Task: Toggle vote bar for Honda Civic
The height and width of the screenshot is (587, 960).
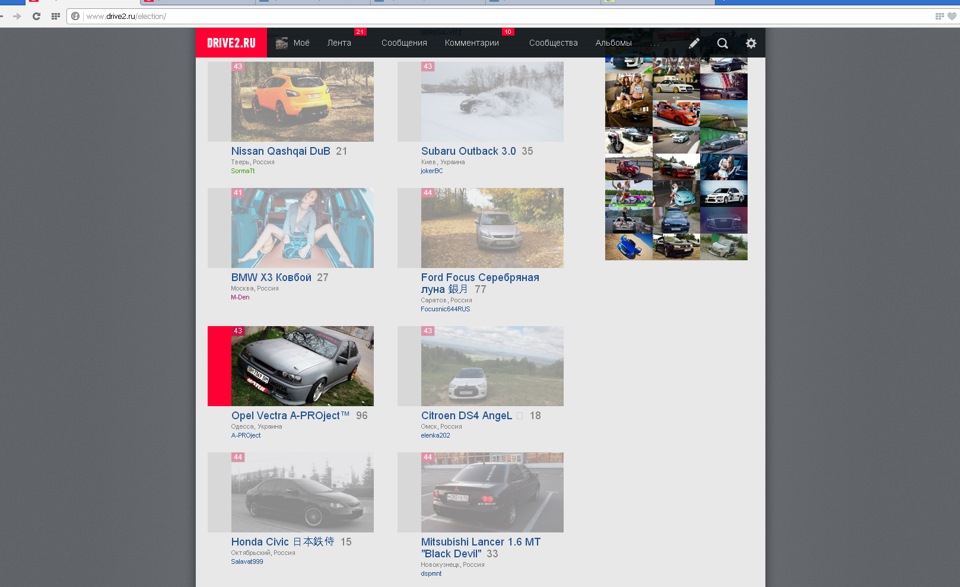Action: 219,492
